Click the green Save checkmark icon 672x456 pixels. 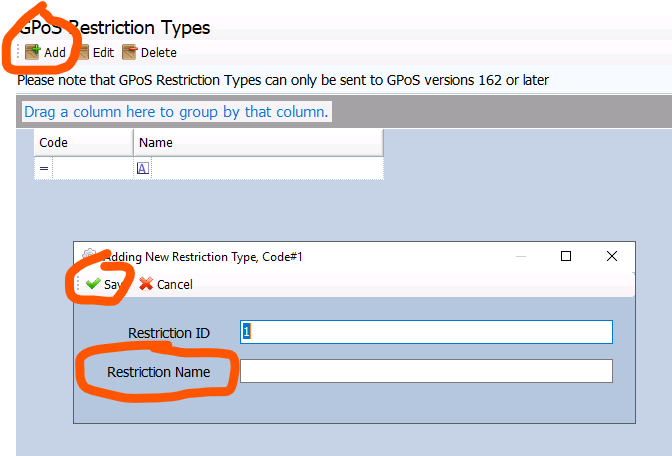point(93,284)
